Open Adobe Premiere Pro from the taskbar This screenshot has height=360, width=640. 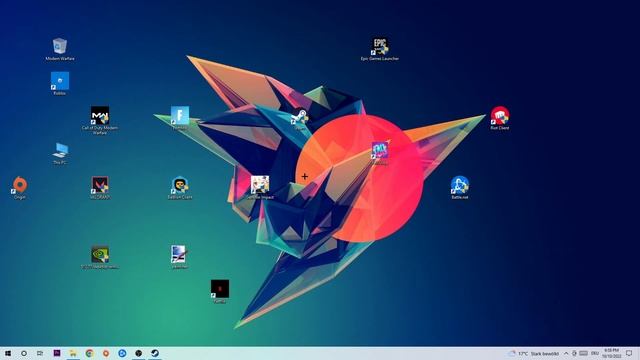pos(57,353)
